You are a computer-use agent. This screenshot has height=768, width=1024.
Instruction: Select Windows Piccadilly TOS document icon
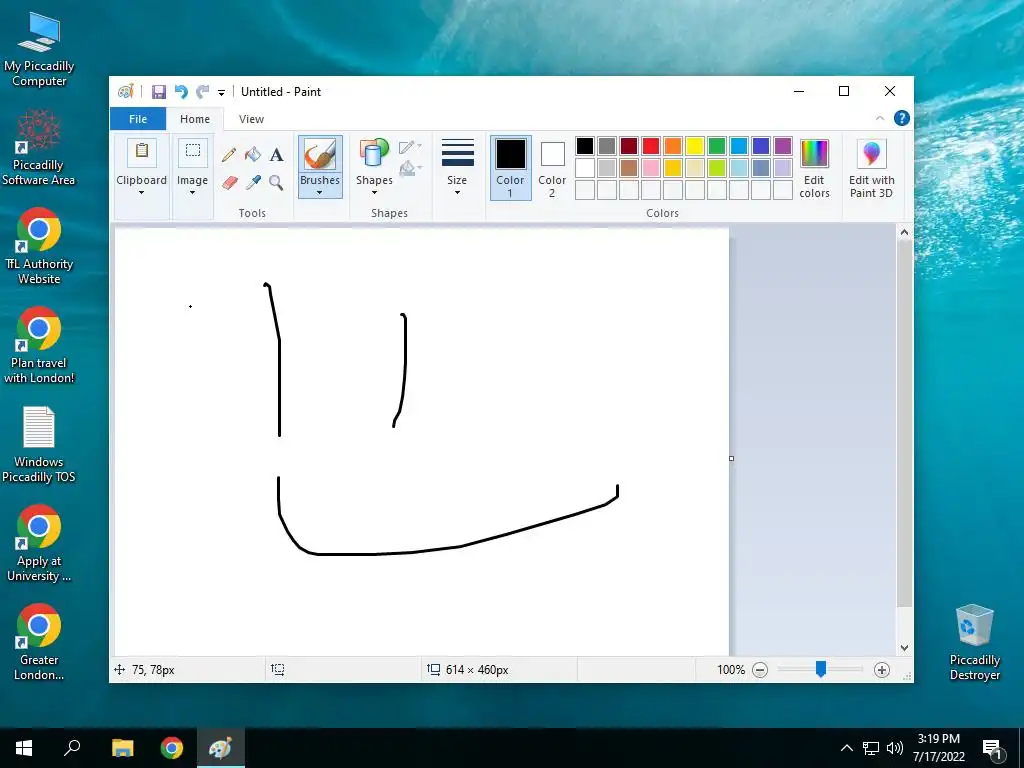(x=39, y=445)
